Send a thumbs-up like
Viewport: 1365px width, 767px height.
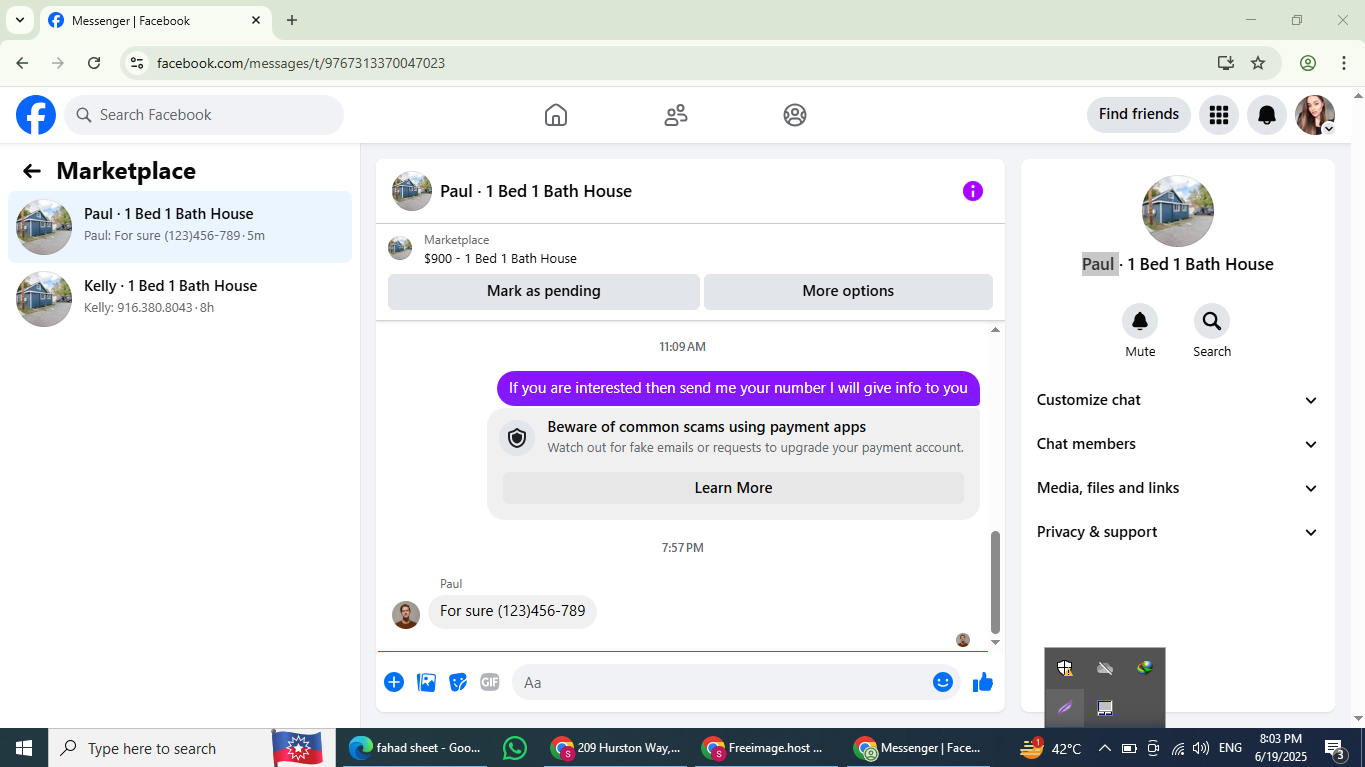point(983,682)
